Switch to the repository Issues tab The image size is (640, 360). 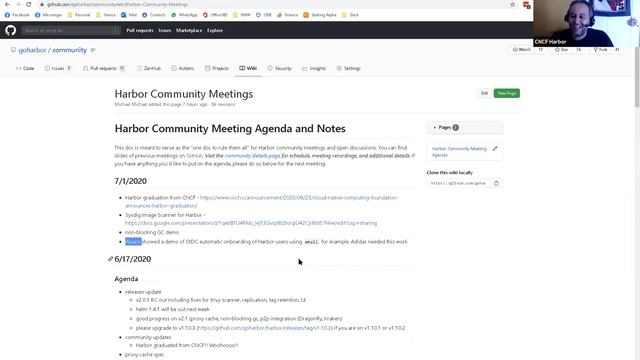pyautogui.click(x=58, y=68)
